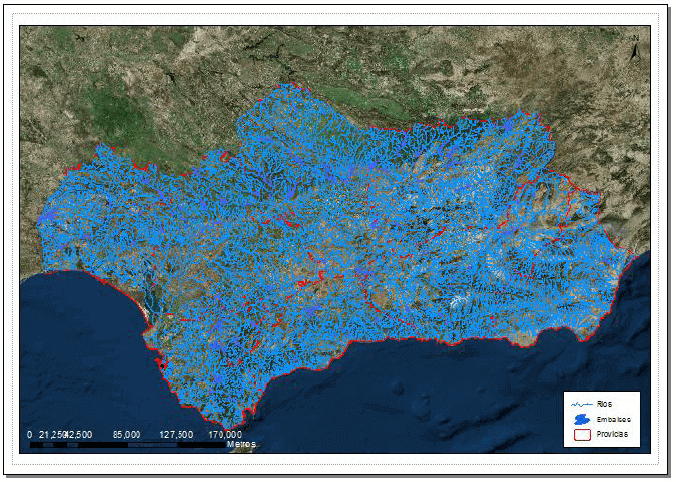
Task: Click the Provicias red outline legend symbol
Action: coord(581,435)
